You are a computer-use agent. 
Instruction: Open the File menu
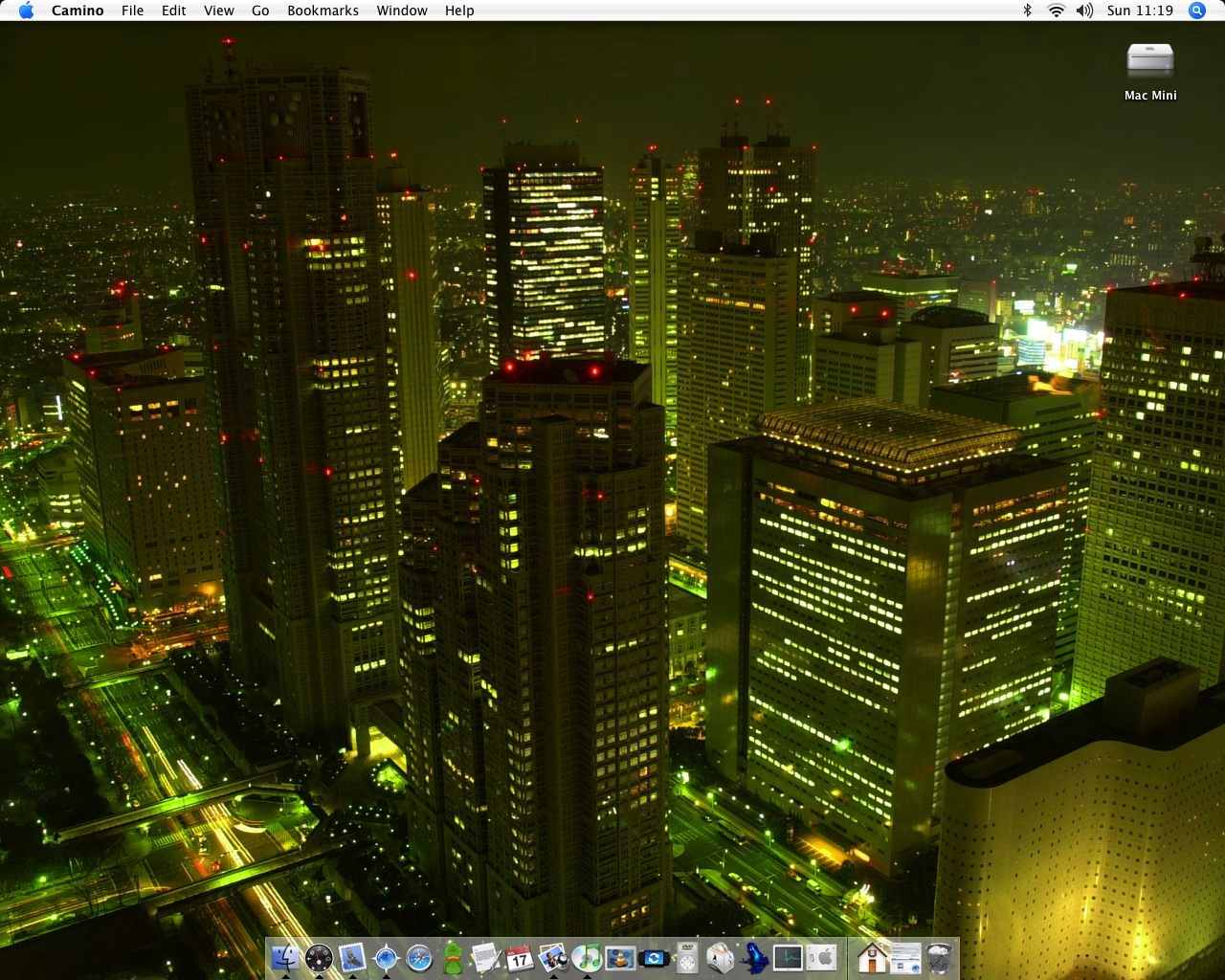tap(132, 11)
